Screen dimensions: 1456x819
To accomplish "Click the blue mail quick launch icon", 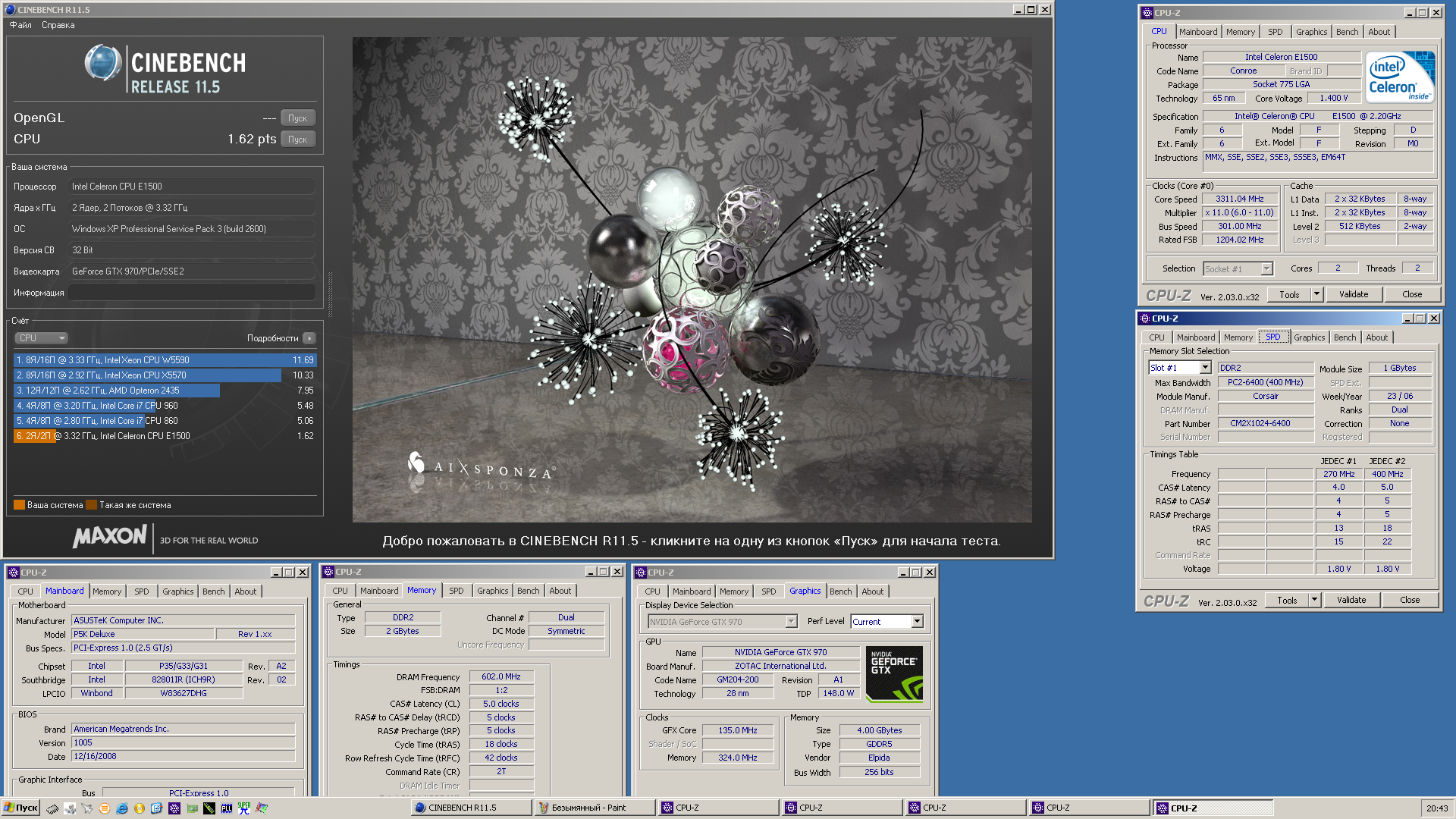I will [157, 808].
